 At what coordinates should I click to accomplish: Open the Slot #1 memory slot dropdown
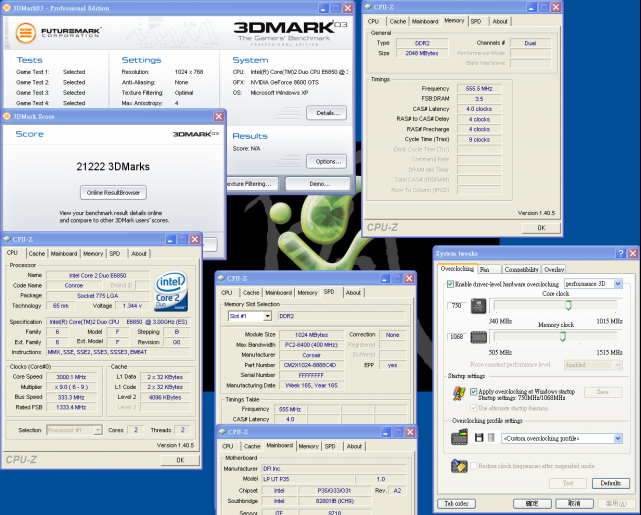click(267, 316)
